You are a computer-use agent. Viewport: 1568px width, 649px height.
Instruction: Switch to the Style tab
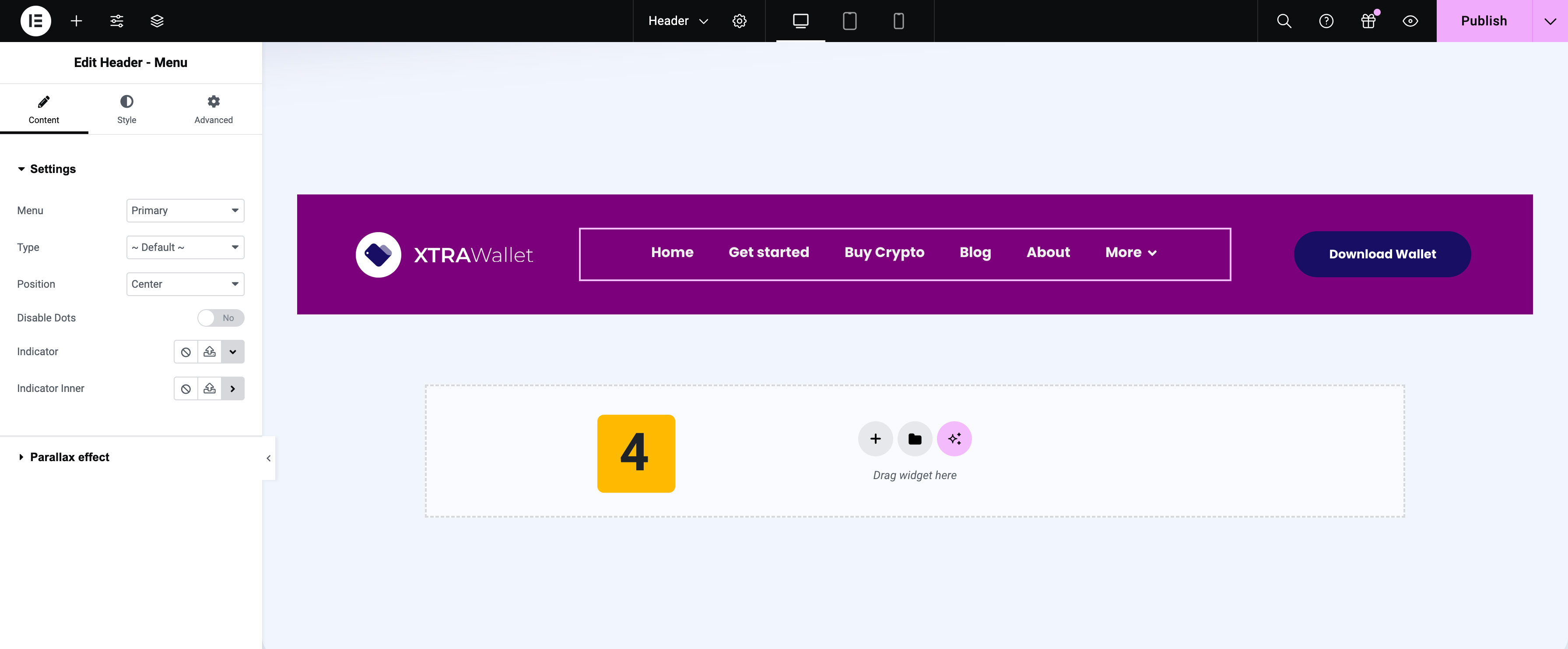click(x=126, y=109)
